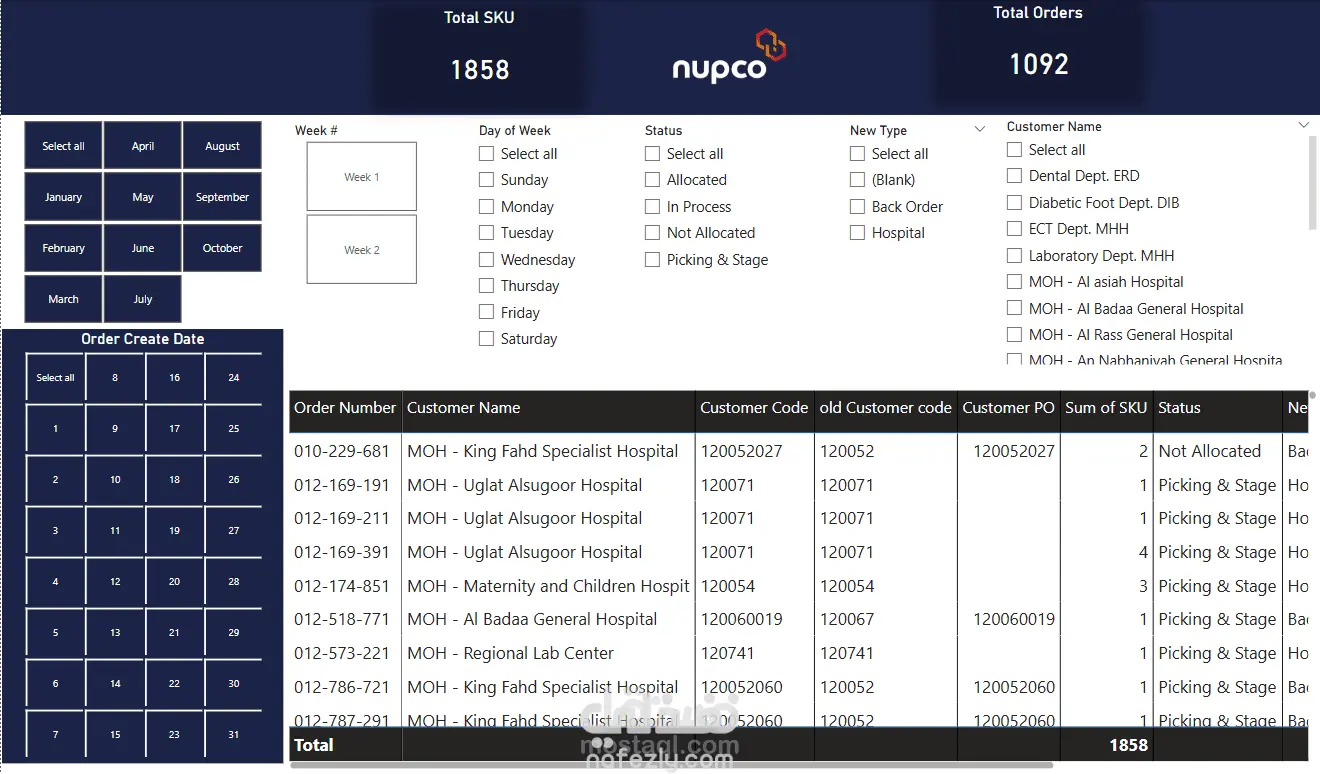The width and height of the screenshot is (1320, 774).
Task: Choose day 31 in Order Create Date
Action: [234, 735]
